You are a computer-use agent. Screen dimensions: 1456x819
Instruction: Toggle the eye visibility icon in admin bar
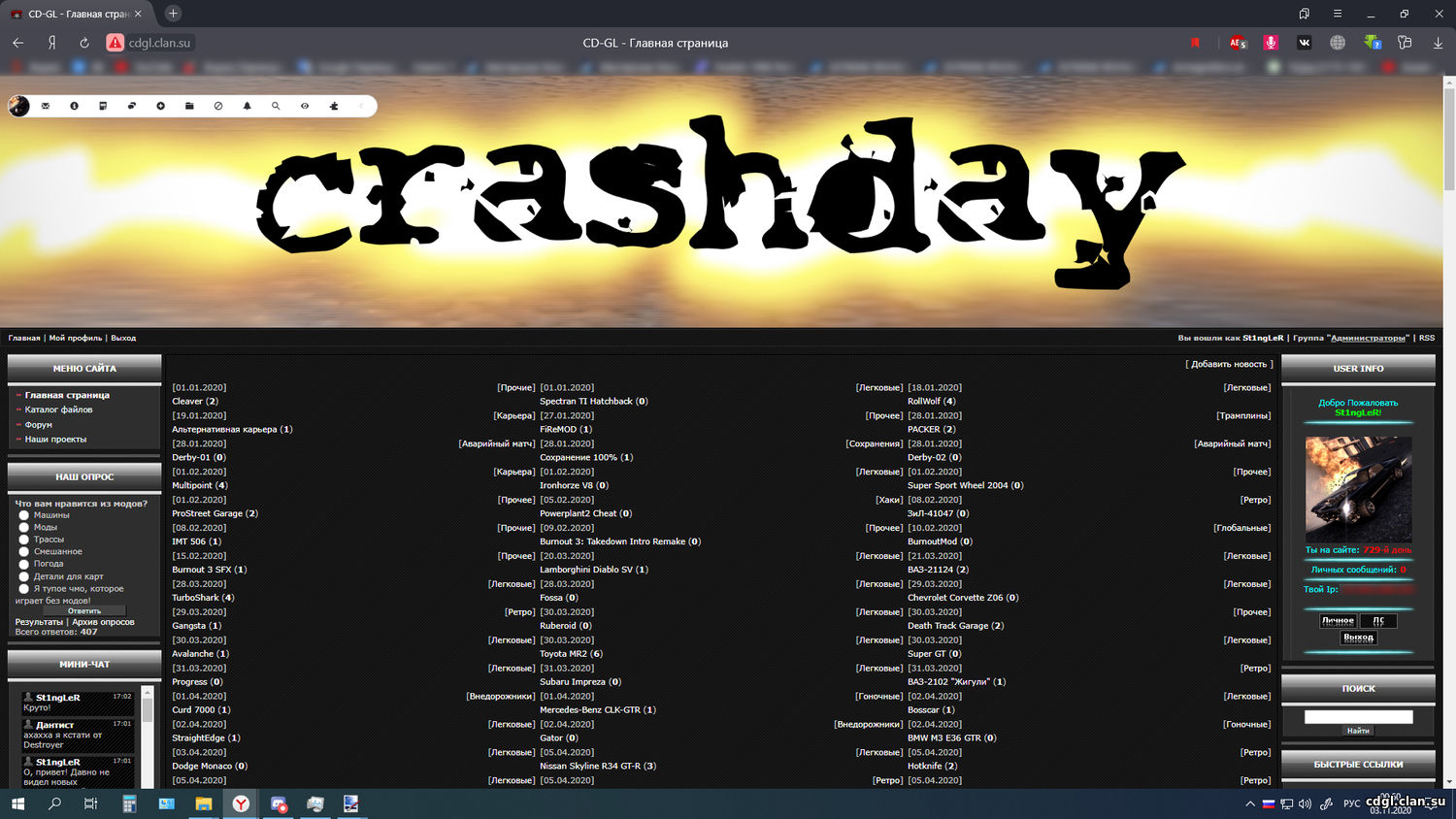(x=305, y=106)
